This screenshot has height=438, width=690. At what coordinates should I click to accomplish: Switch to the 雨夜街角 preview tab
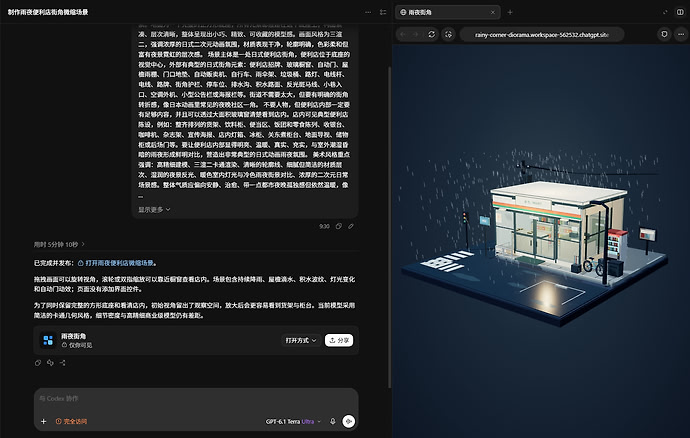click(448, 12)
